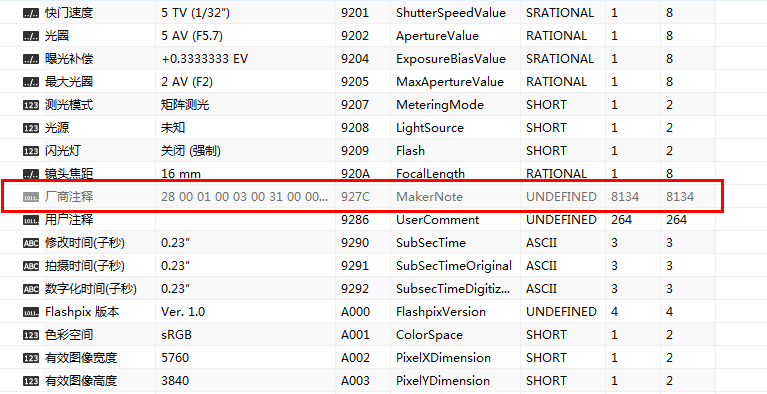
Task: Click the +0.3333333 EV value
Action: [204, 59]
